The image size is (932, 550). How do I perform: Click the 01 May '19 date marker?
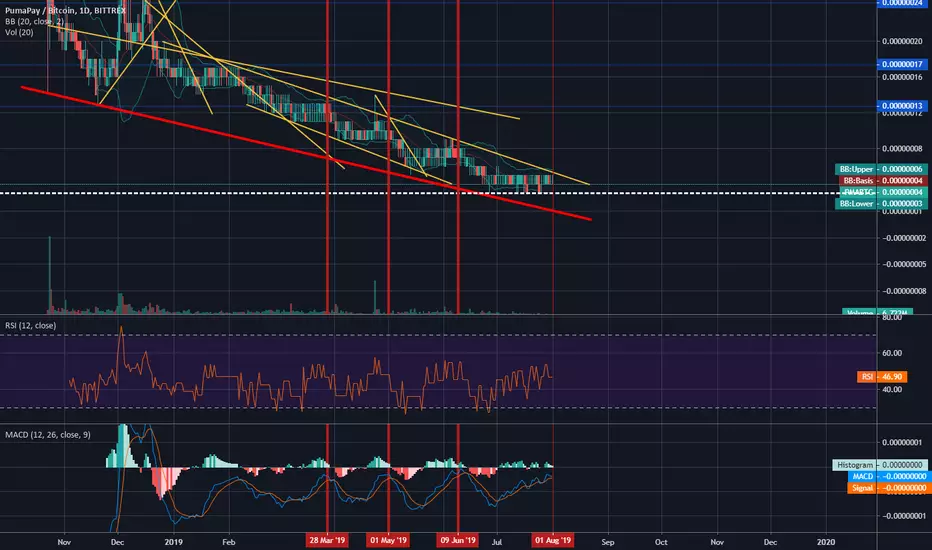coord(388,540)
